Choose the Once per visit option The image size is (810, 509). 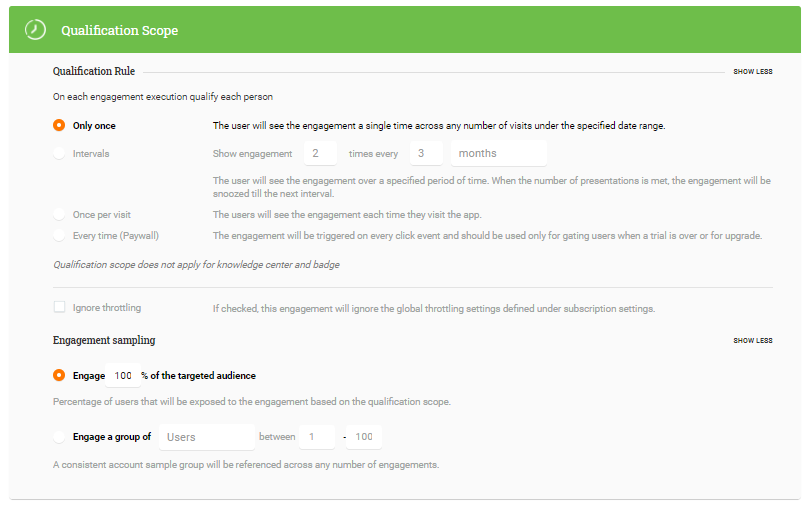click(59, 214)
